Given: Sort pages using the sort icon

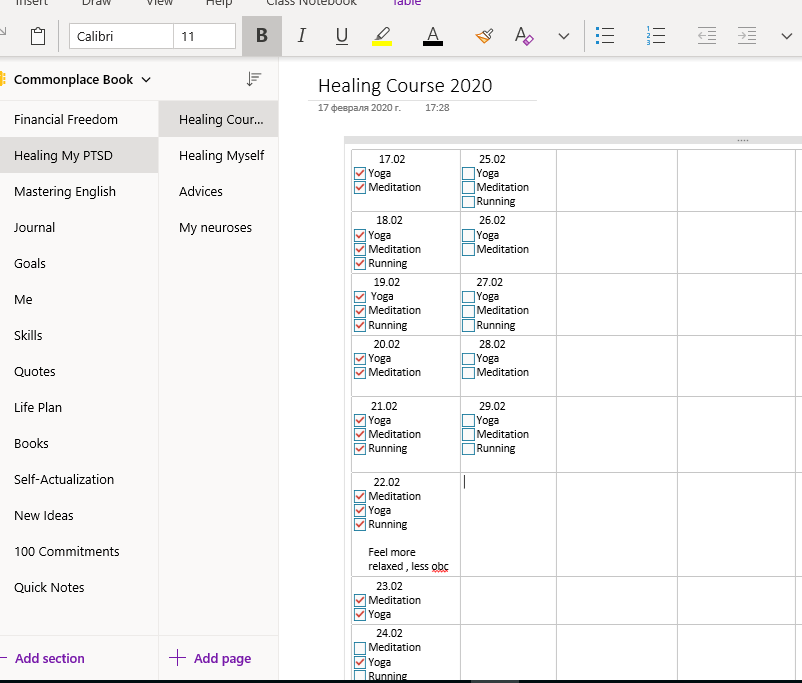Looking at the screenshot, I should click(x=254, y=79).
